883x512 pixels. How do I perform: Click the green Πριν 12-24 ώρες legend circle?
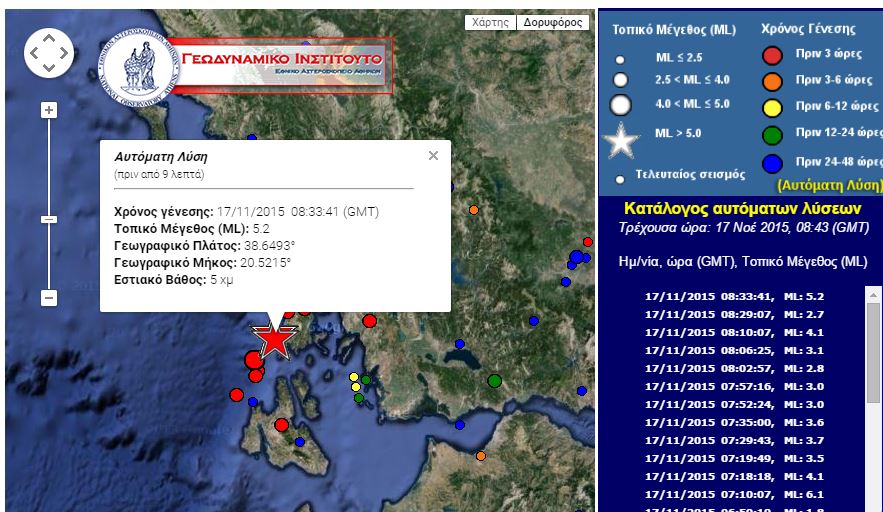pos(772,135)
